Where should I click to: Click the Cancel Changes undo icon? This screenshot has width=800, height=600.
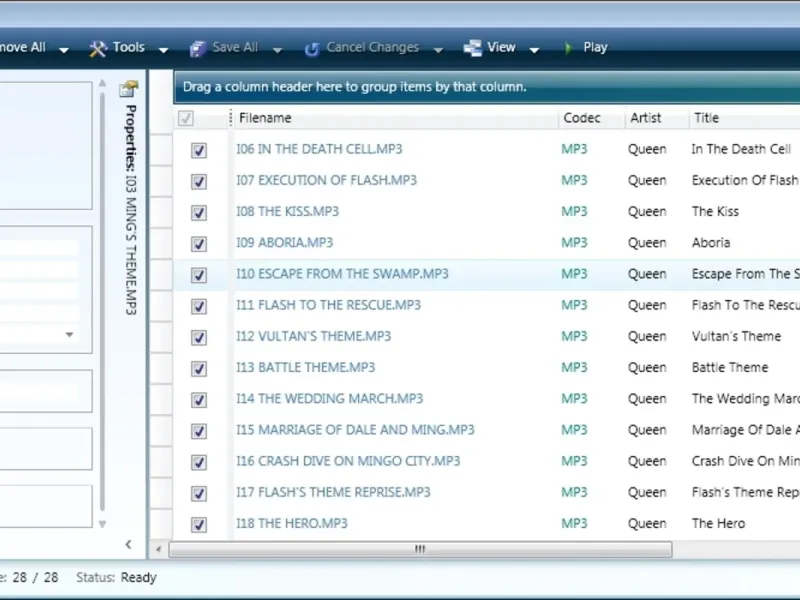tap(312, 49)
